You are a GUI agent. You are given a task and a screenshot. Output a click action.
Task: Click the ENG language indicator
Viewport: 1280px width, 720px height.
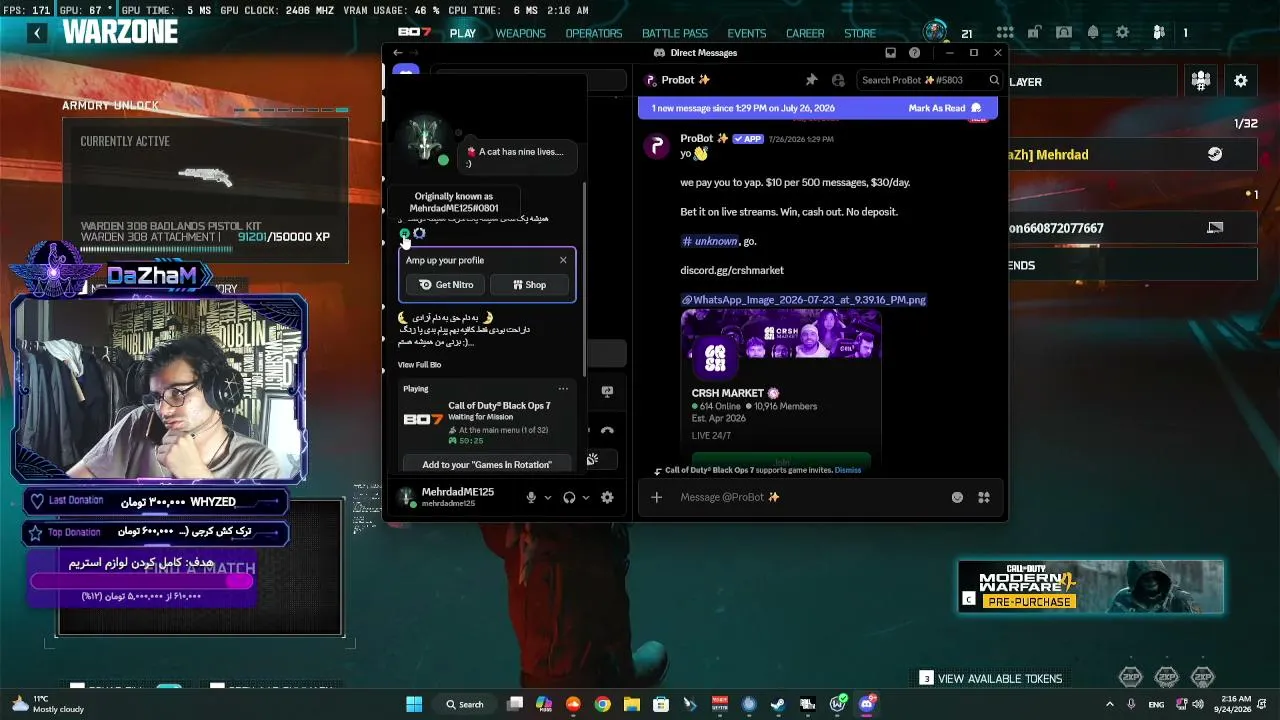1156,704
